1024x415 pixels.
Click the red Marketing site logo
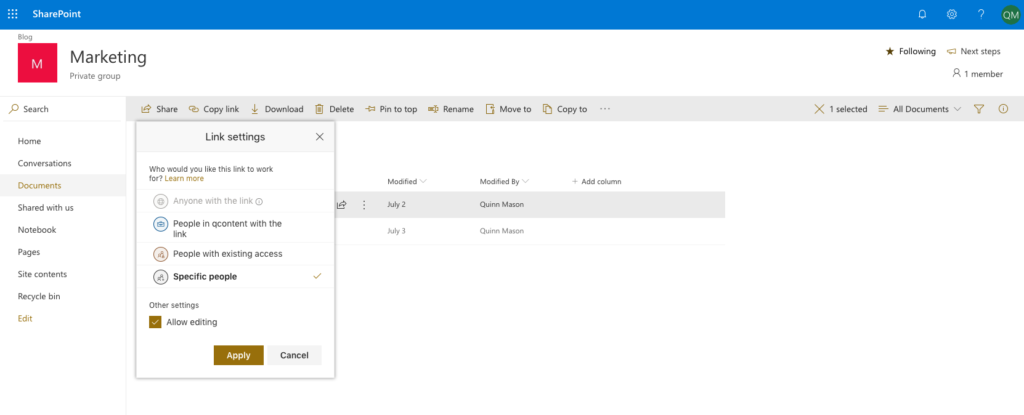pos(38,63)
